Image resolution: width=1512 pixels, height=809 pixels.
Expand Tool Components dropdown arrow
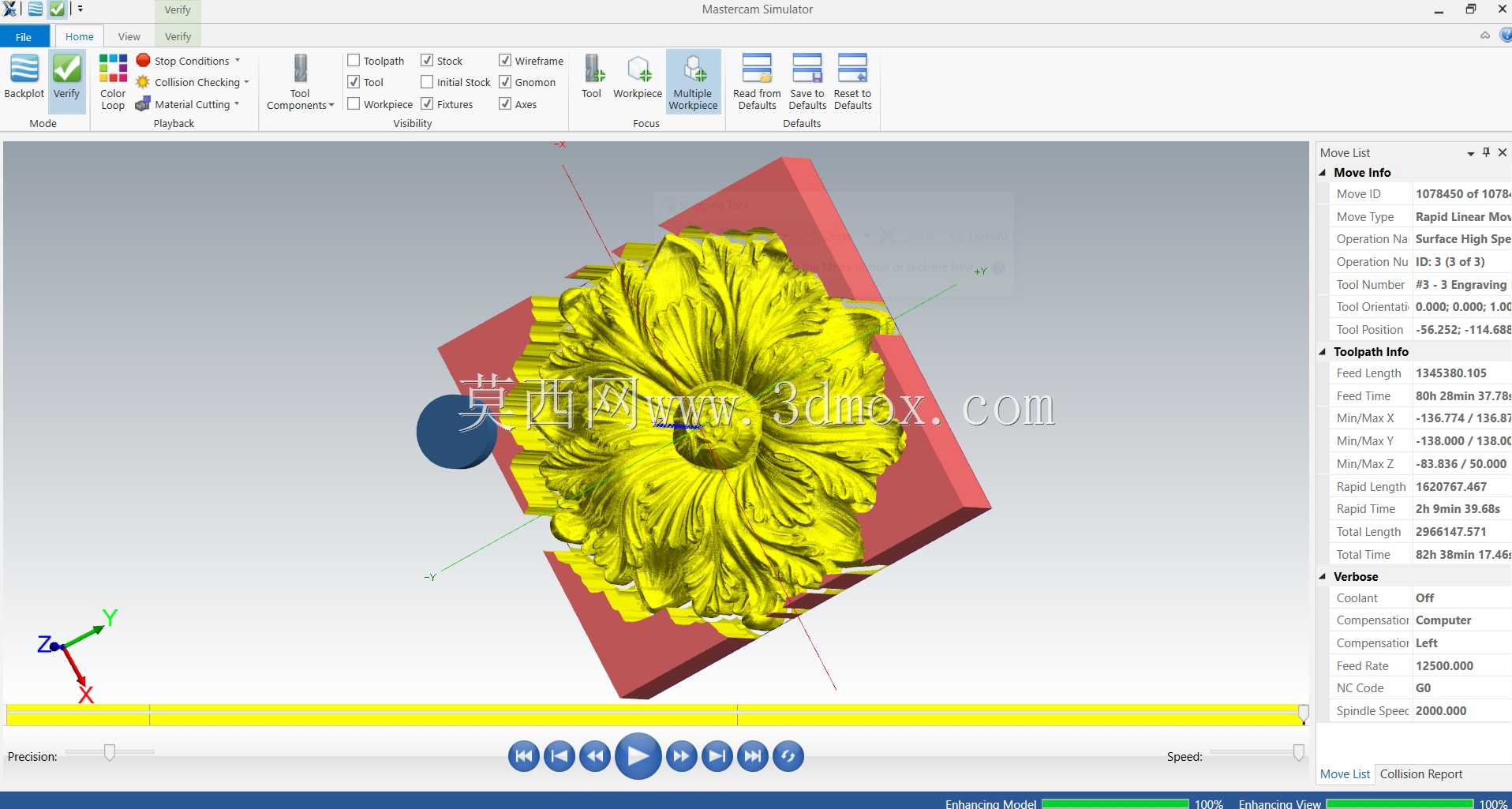point(331,105)
